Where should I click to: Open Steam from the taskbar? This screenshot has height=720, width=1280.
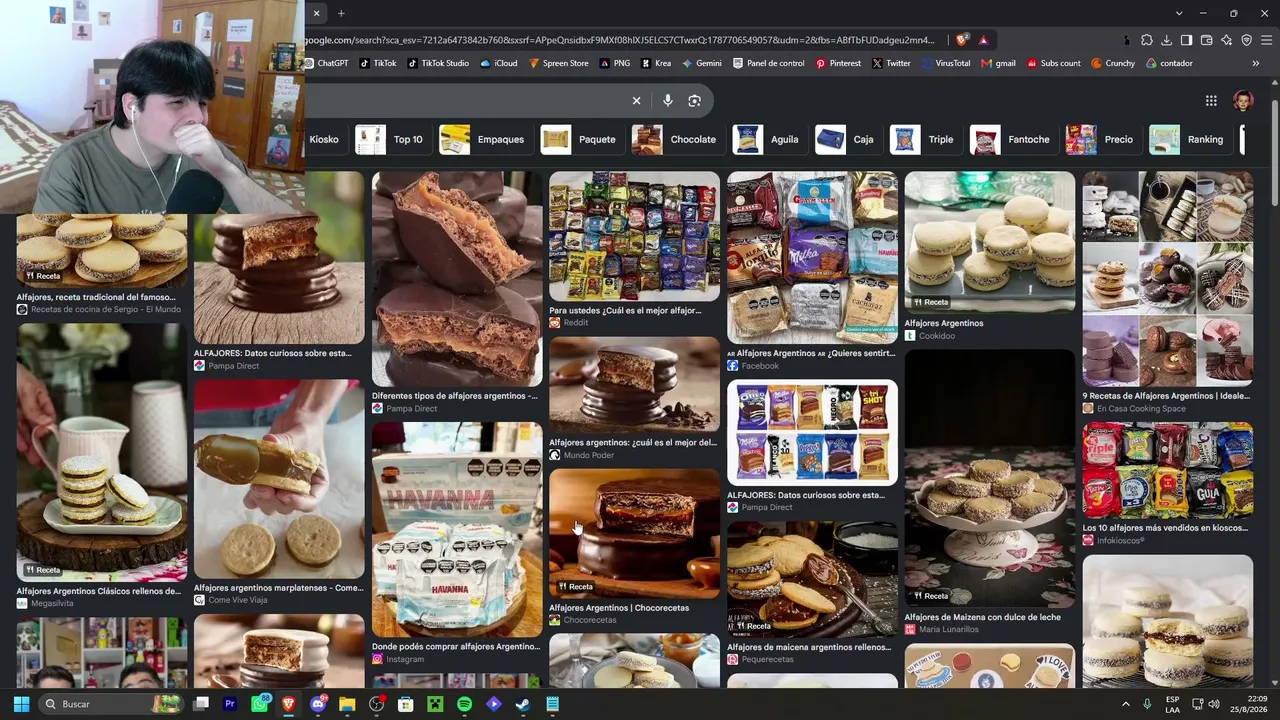[523, 704]
